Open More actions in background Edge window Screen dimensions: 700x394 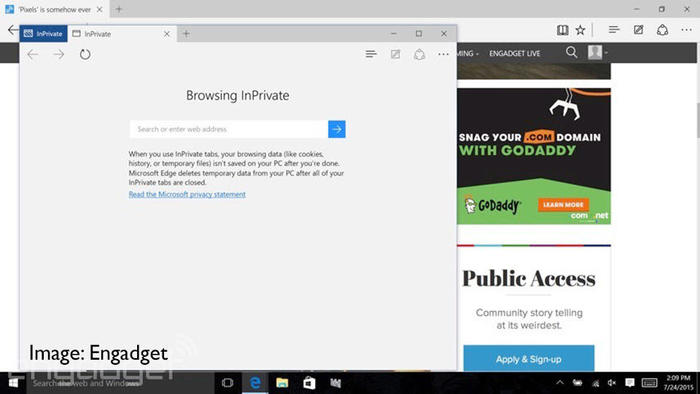pyautogui.click(x=687, y=30)
